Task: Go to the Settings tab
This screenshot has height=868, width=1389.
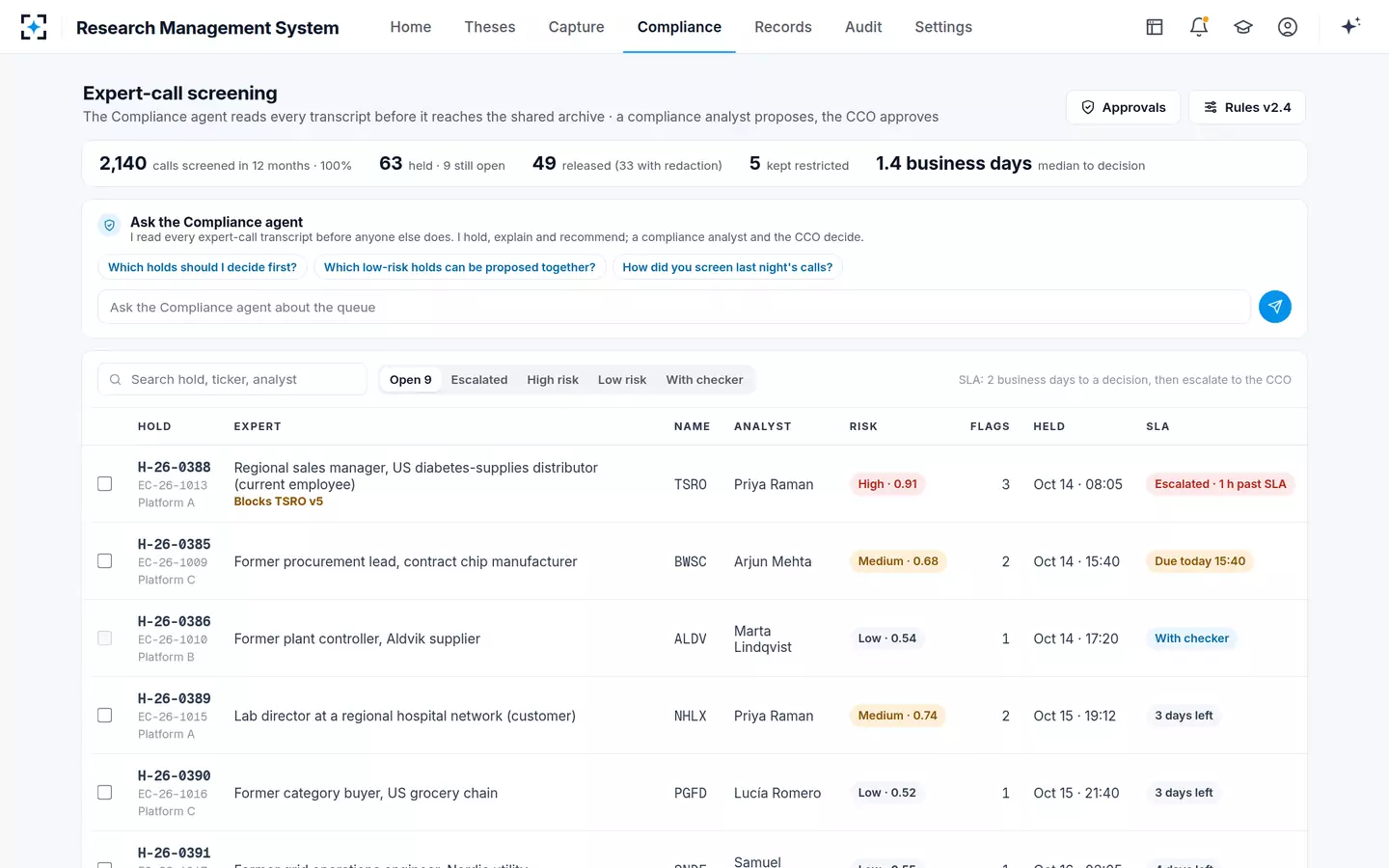Action: click(943, 27)
